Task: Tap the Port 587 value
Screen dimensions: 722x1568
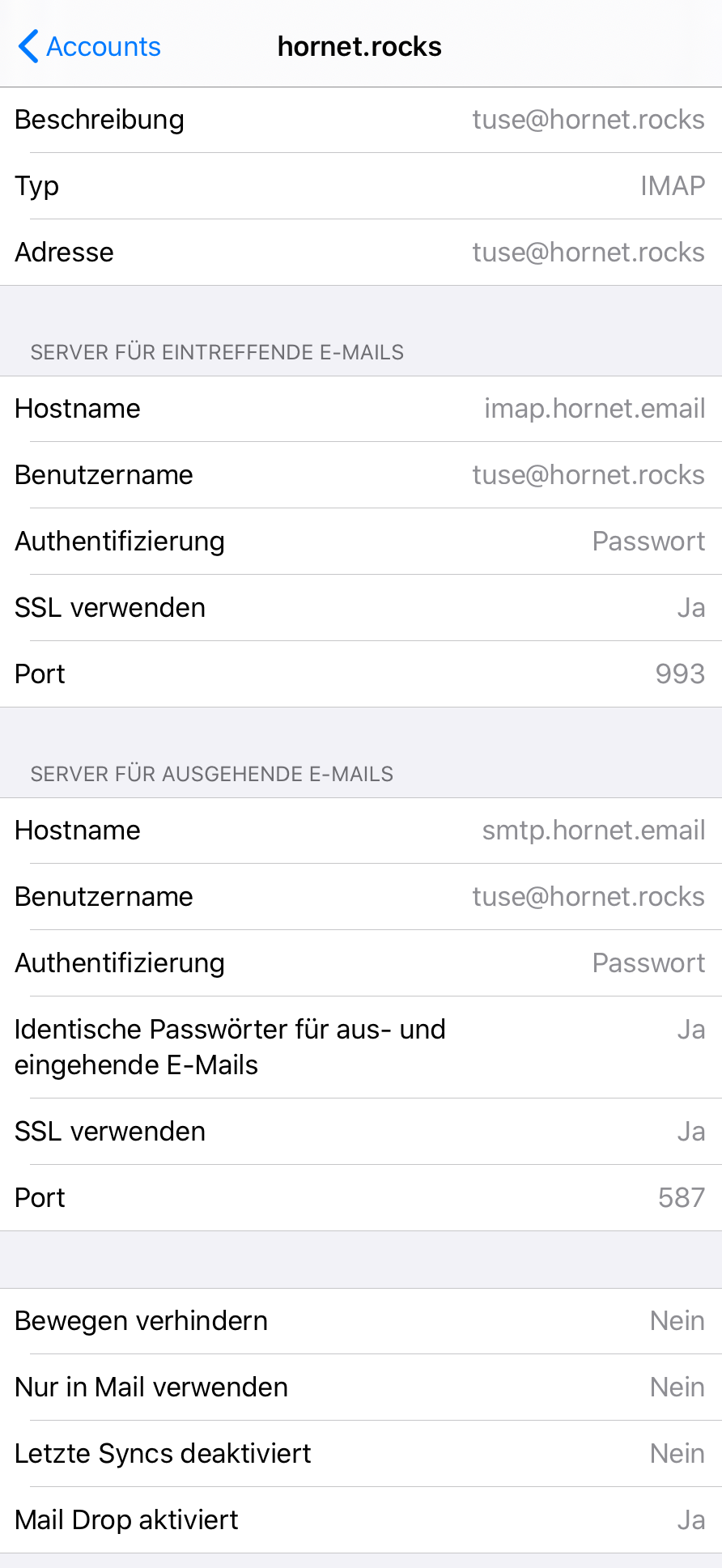Action: click(681, 1198)
